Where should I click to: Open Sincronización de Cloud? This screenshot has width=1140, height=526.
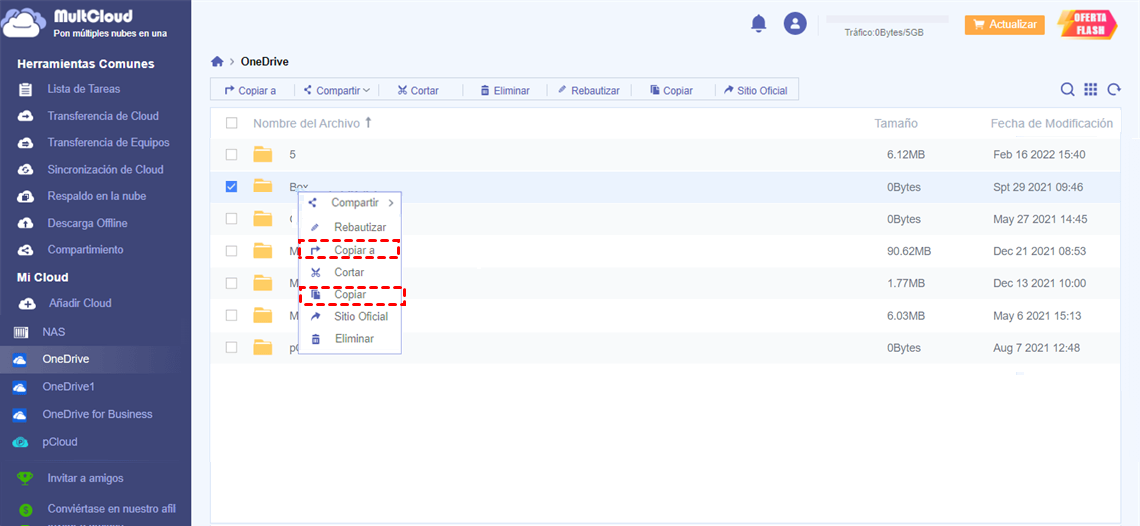pyautogui.click(x=105, y=170)
